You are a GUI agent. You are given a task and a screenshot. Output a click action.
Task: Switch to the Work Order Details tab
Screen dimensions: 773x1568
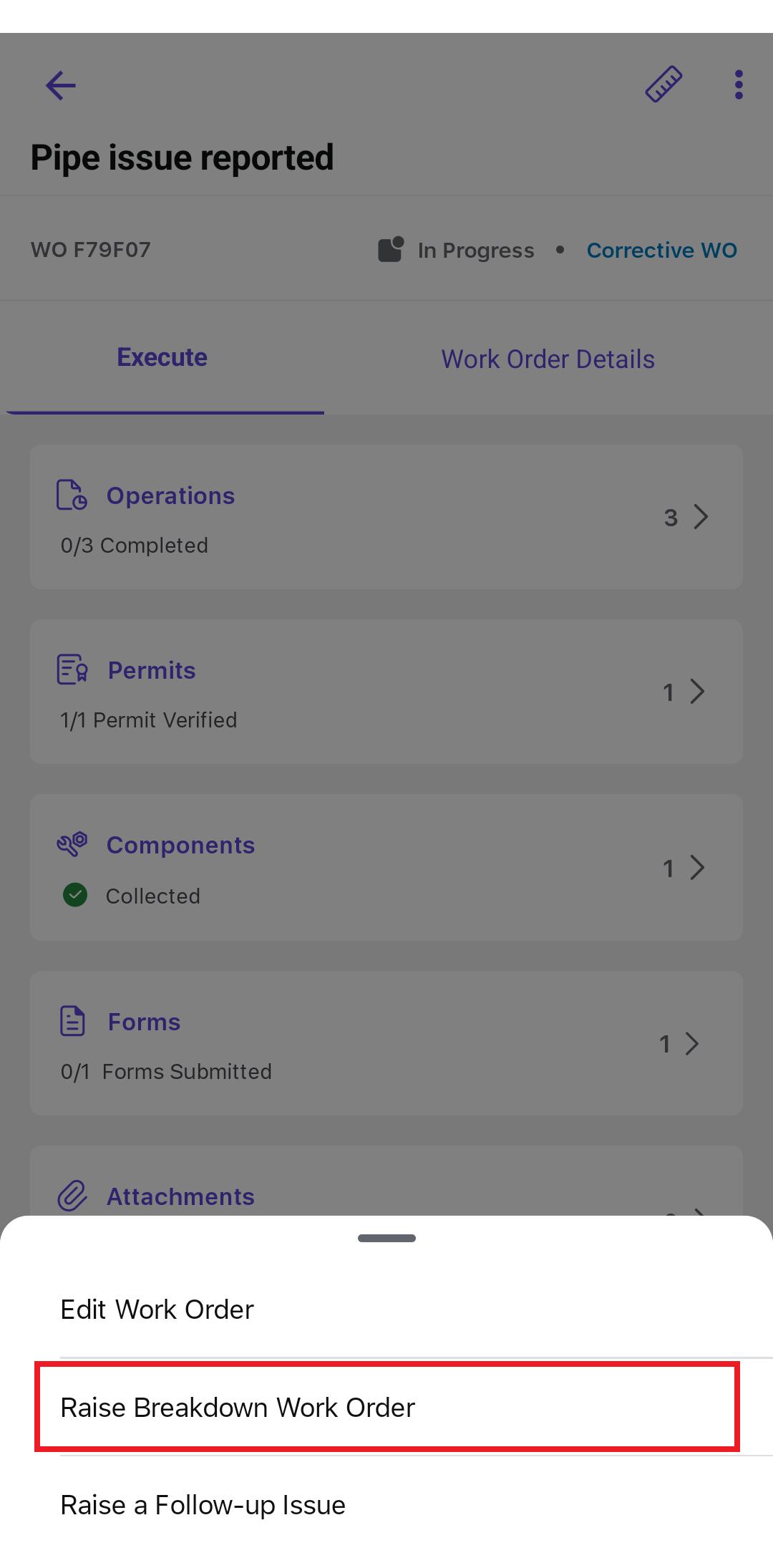coord(548,359)
